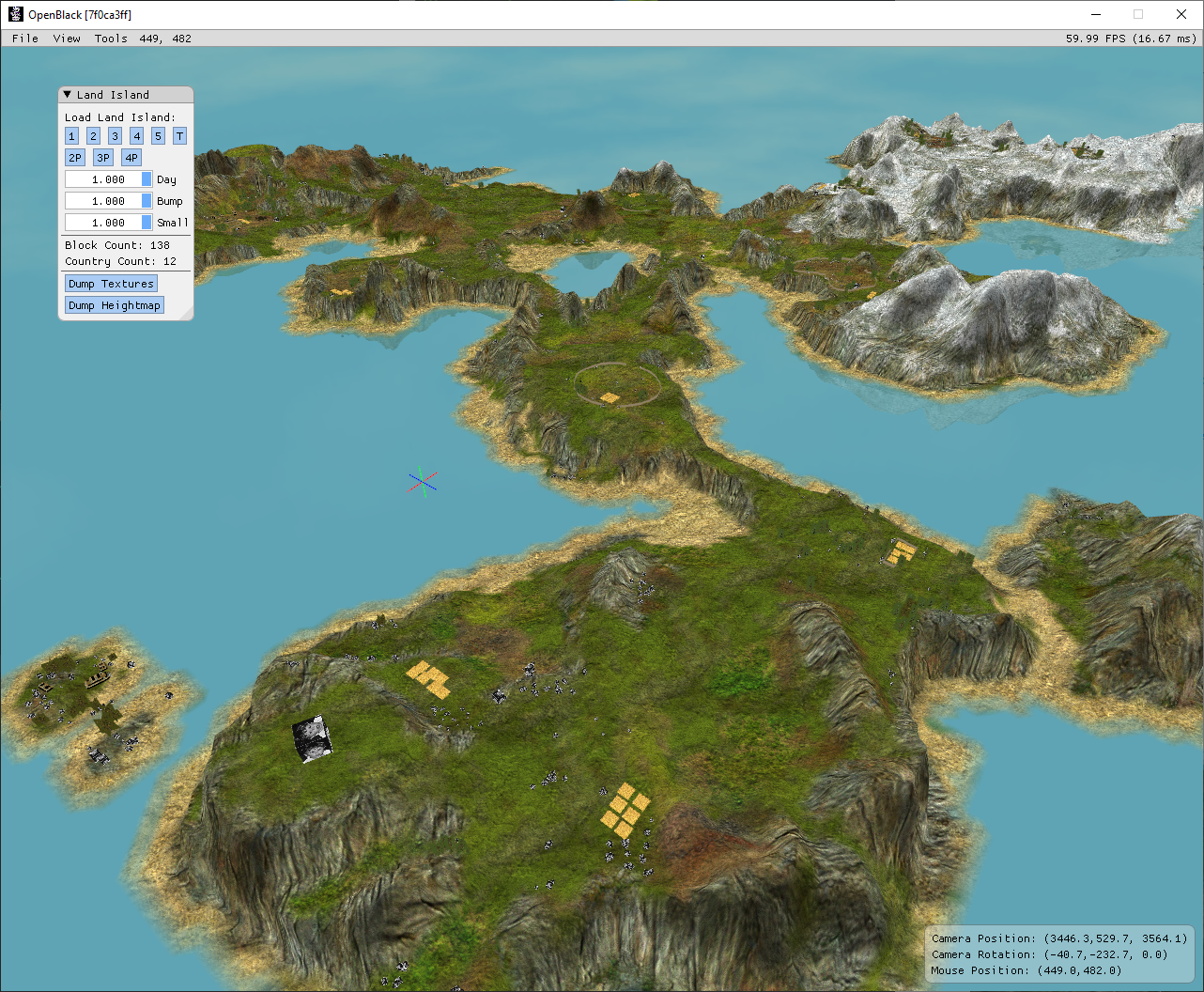Click the Mouse Position readout

(x=1026, y=970)
